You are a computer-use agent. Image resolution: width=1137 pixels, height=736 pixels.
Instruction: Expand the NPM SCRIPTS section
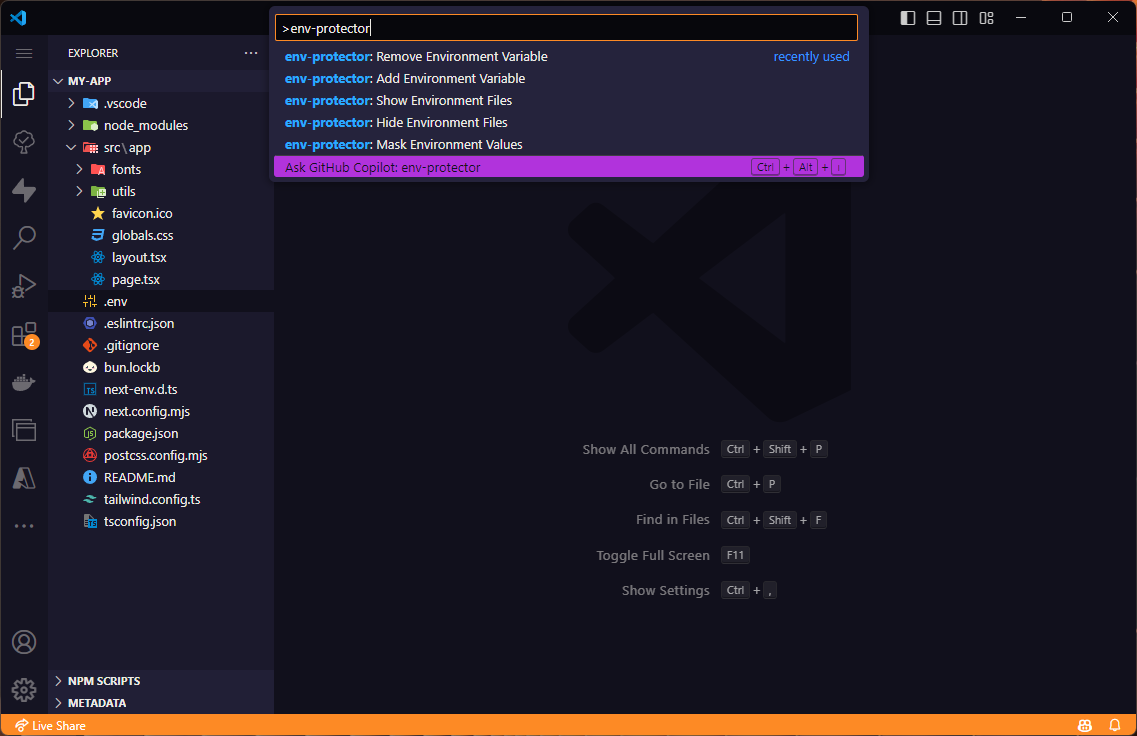(161, 681)
